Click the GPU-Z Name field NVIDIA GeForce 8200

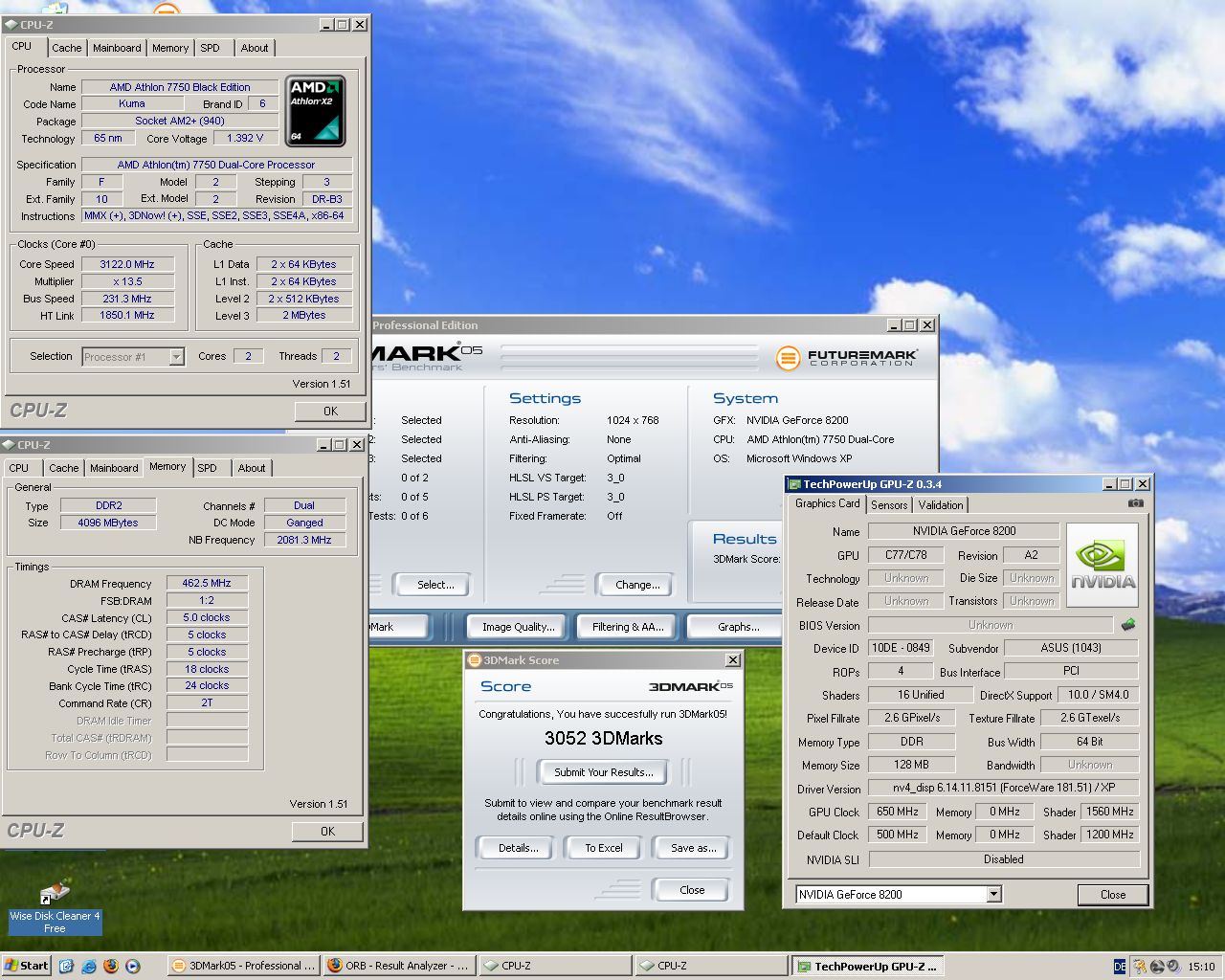[964, 531]
